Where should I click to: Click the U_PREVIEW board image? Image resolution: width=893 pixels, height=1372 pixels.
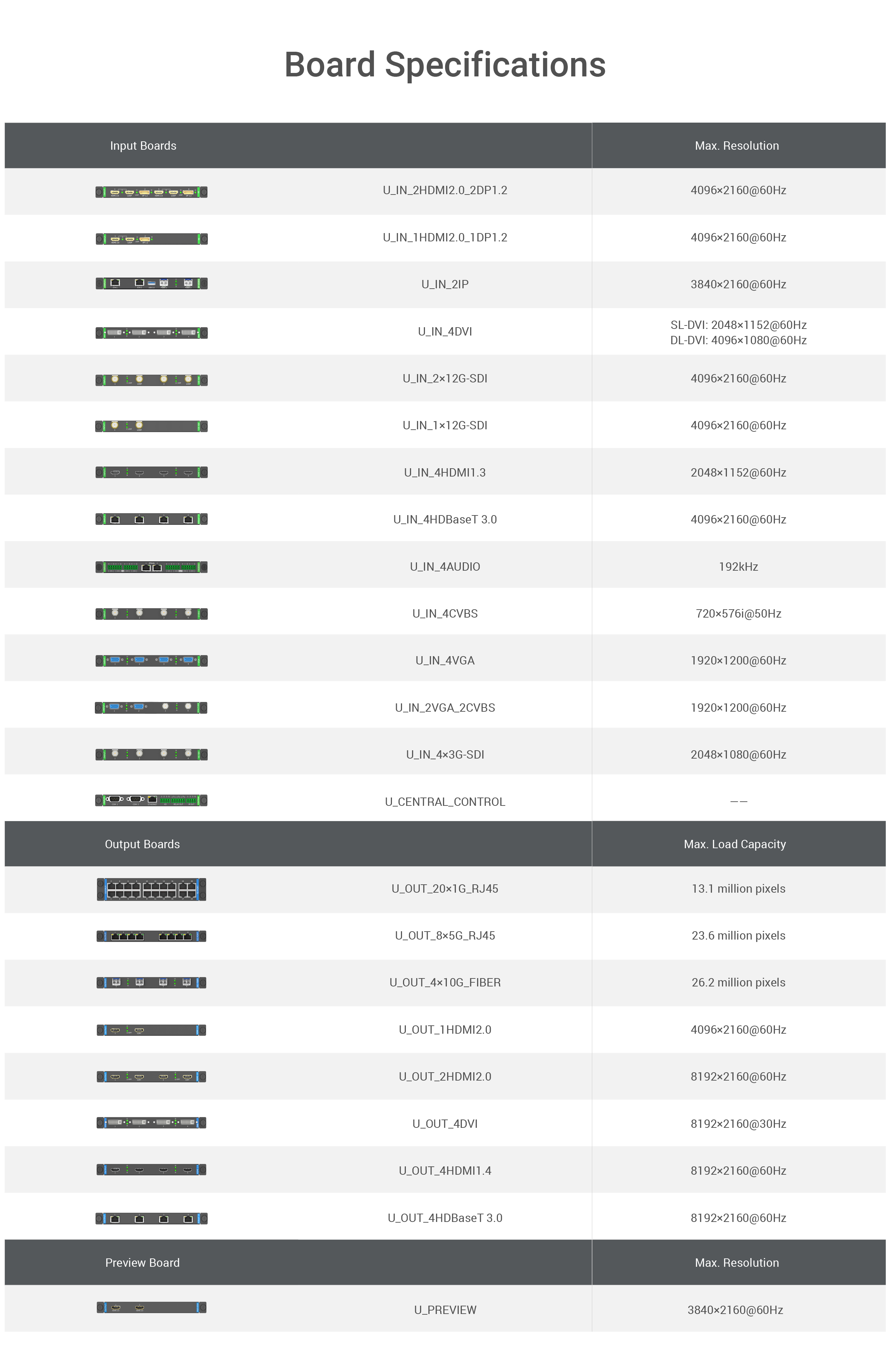click(151, 1307)
